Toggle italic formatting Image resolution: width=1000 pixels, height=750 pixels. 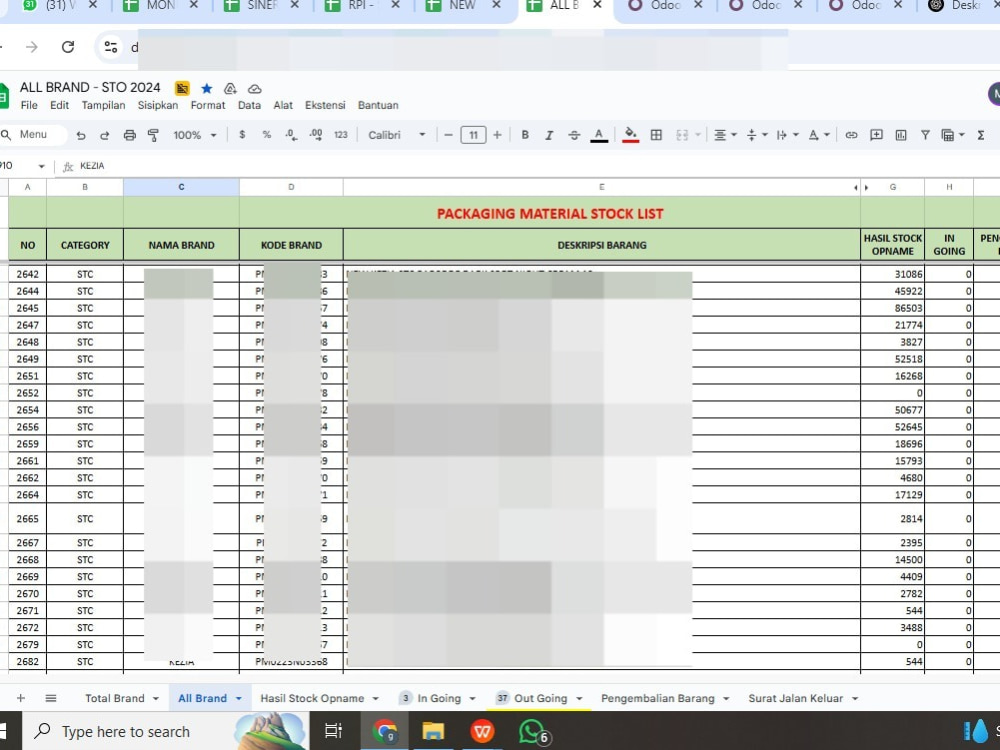549,135
